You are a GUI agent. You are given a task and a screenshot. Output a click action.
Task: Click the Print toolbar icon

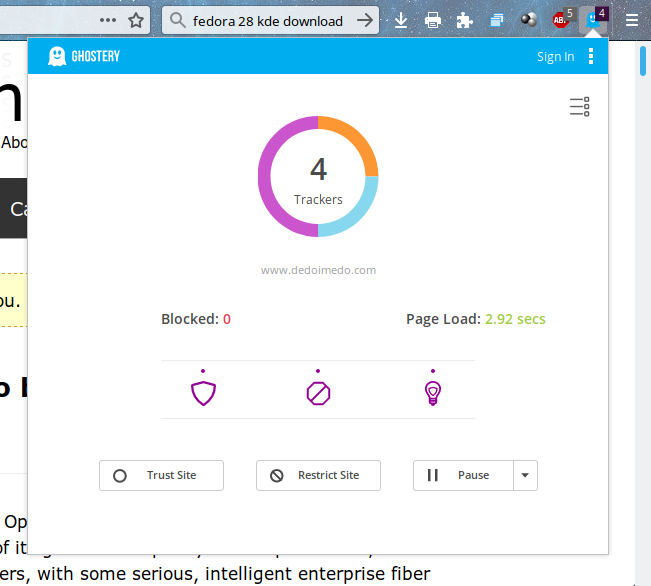pos(433,20)
